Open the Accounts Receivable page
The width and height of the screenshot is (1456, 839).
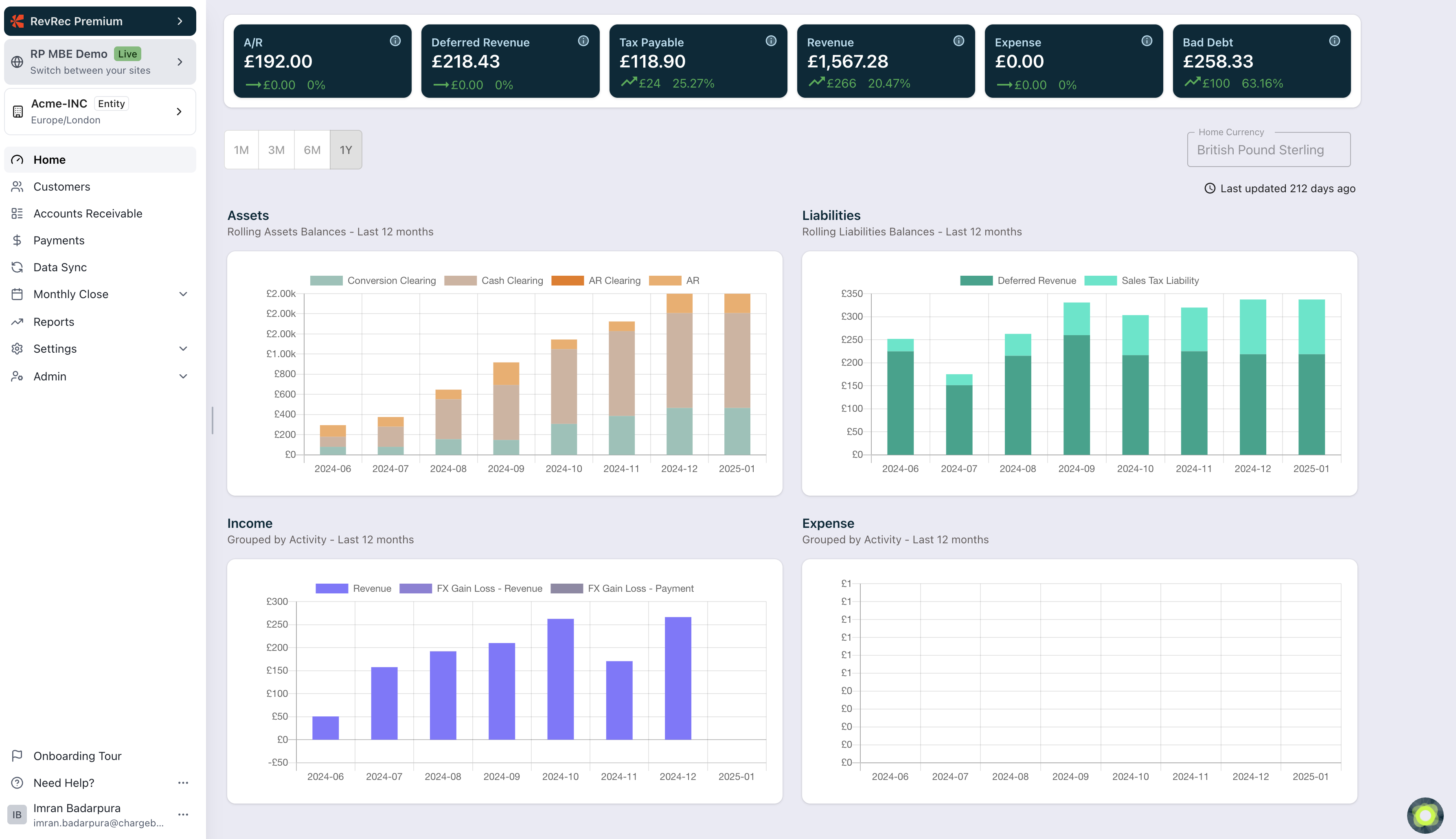point(88,213)
